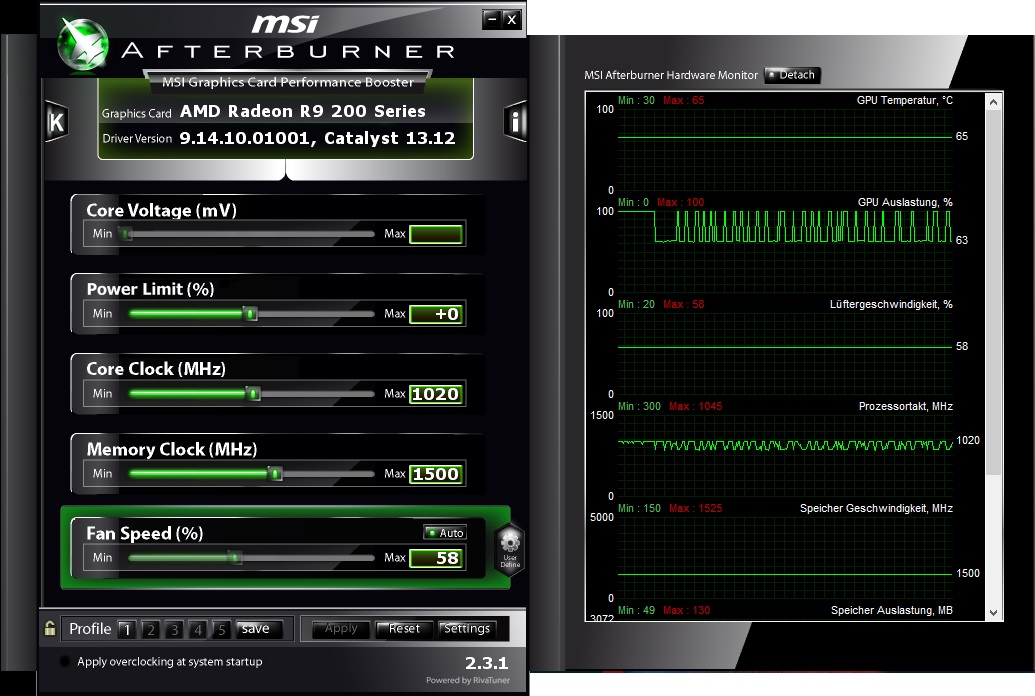
Task: Select profile slot 2
Action: coord(150,629)
